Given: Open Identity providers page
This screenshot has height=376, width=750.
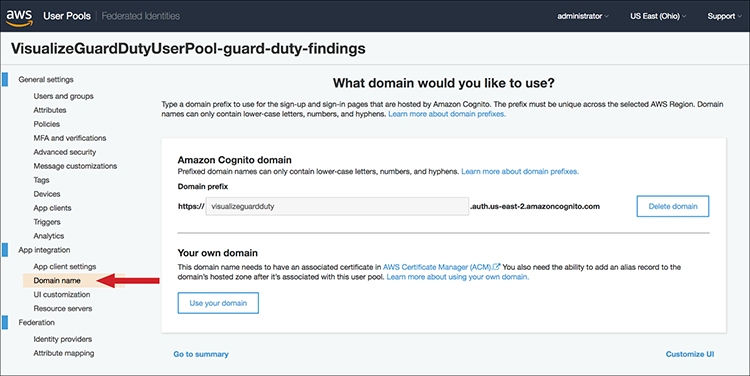Looking at the screenshot, I should click(63, 339).
